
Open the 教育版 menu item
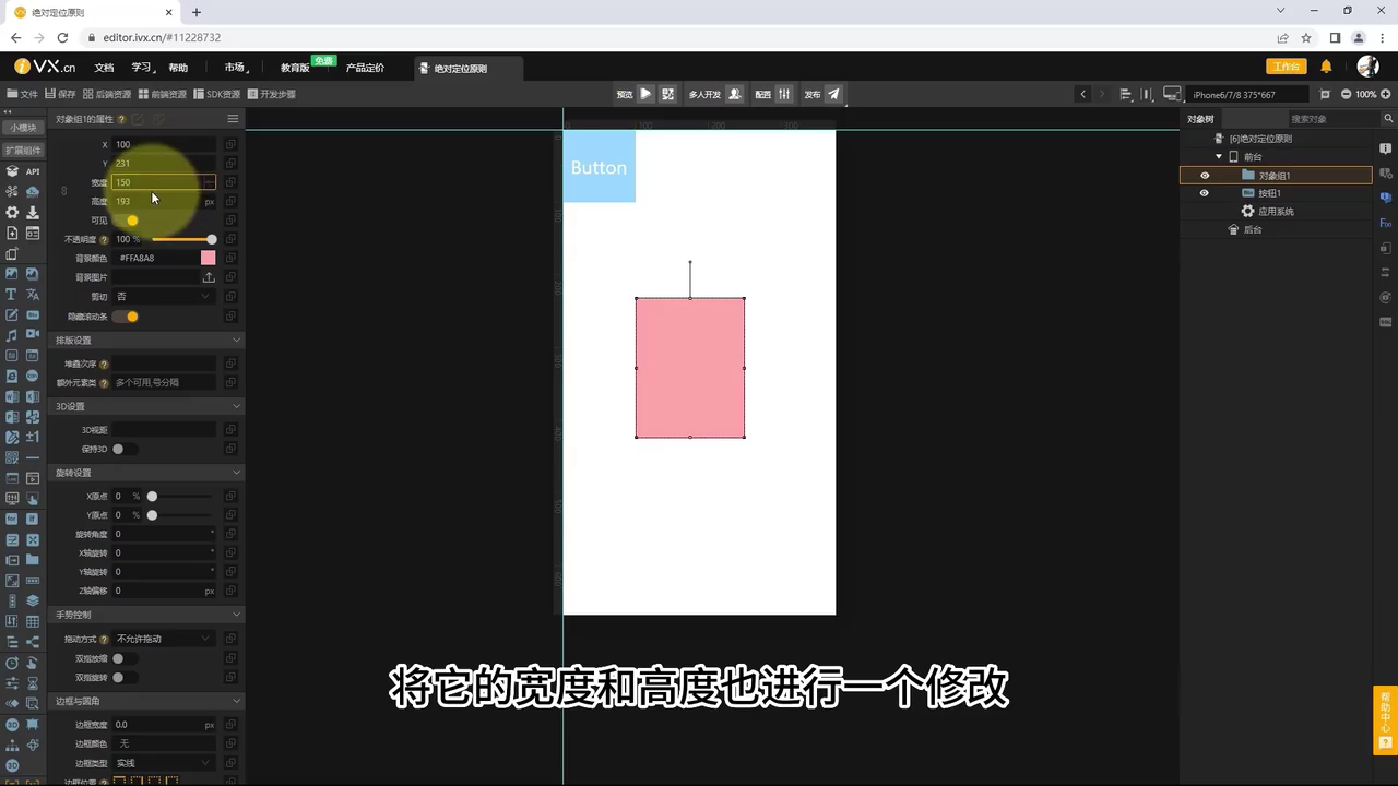point(294,68)
